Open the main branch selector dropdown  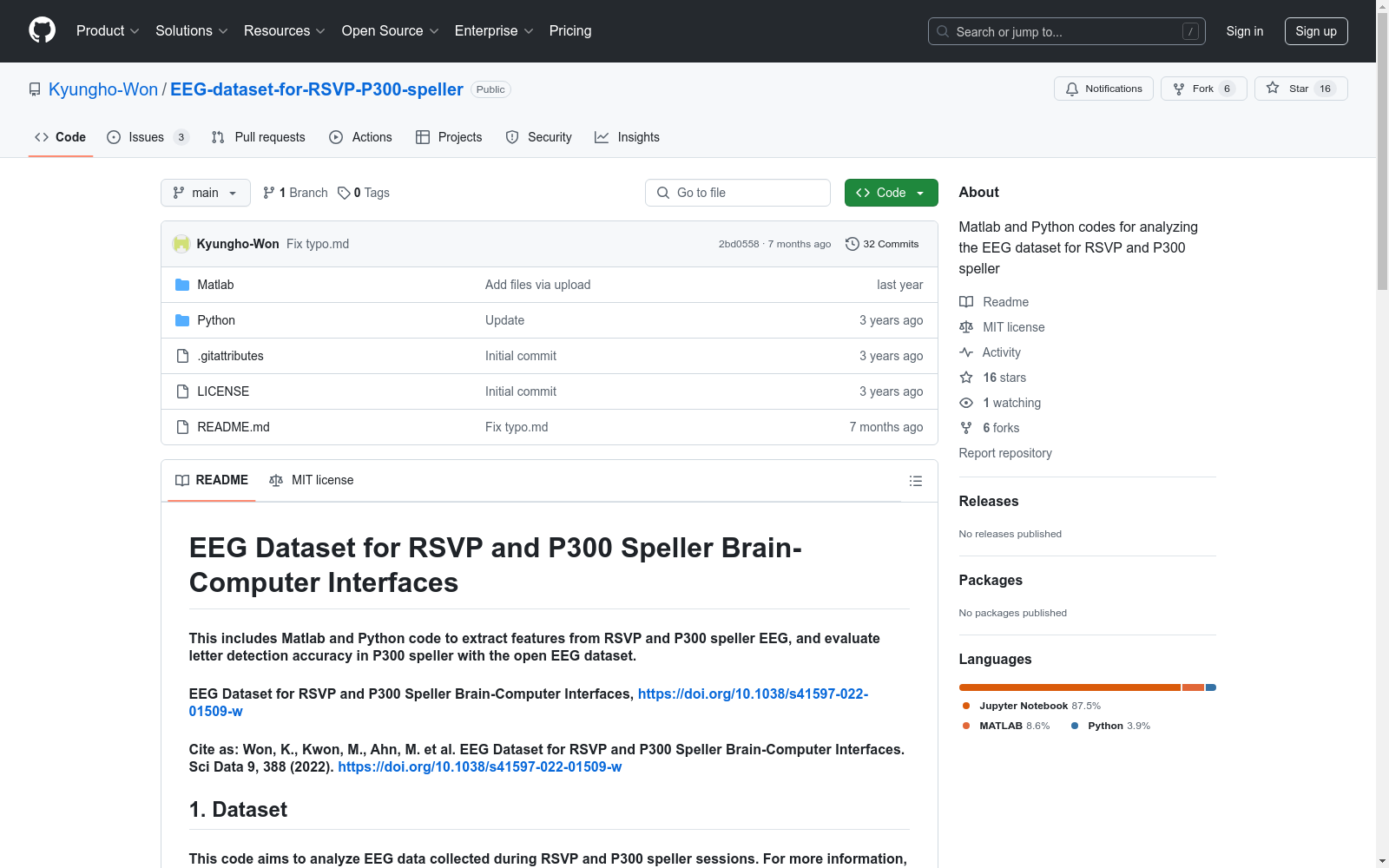[x=206, y=193]
